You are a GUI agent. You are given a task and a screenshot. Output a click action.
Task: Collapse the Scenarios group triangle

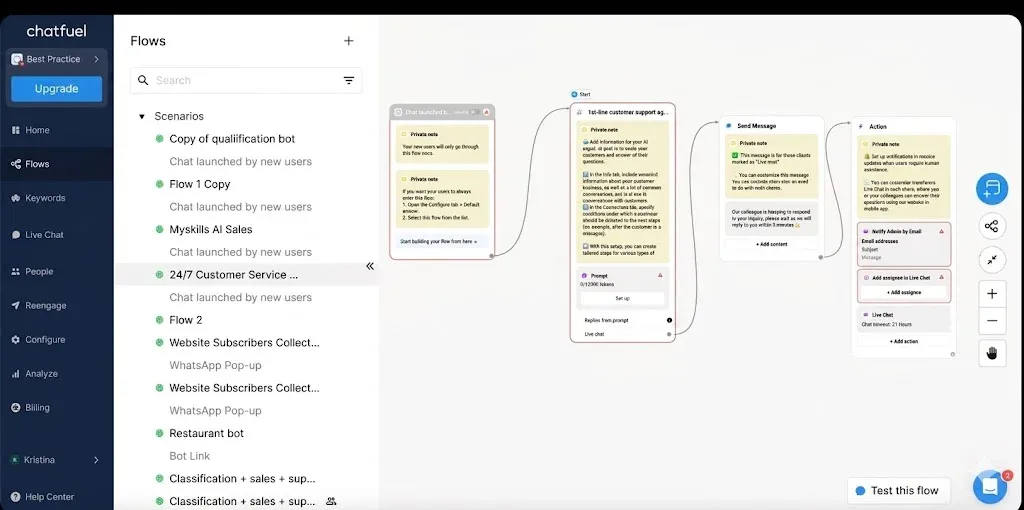141,116
